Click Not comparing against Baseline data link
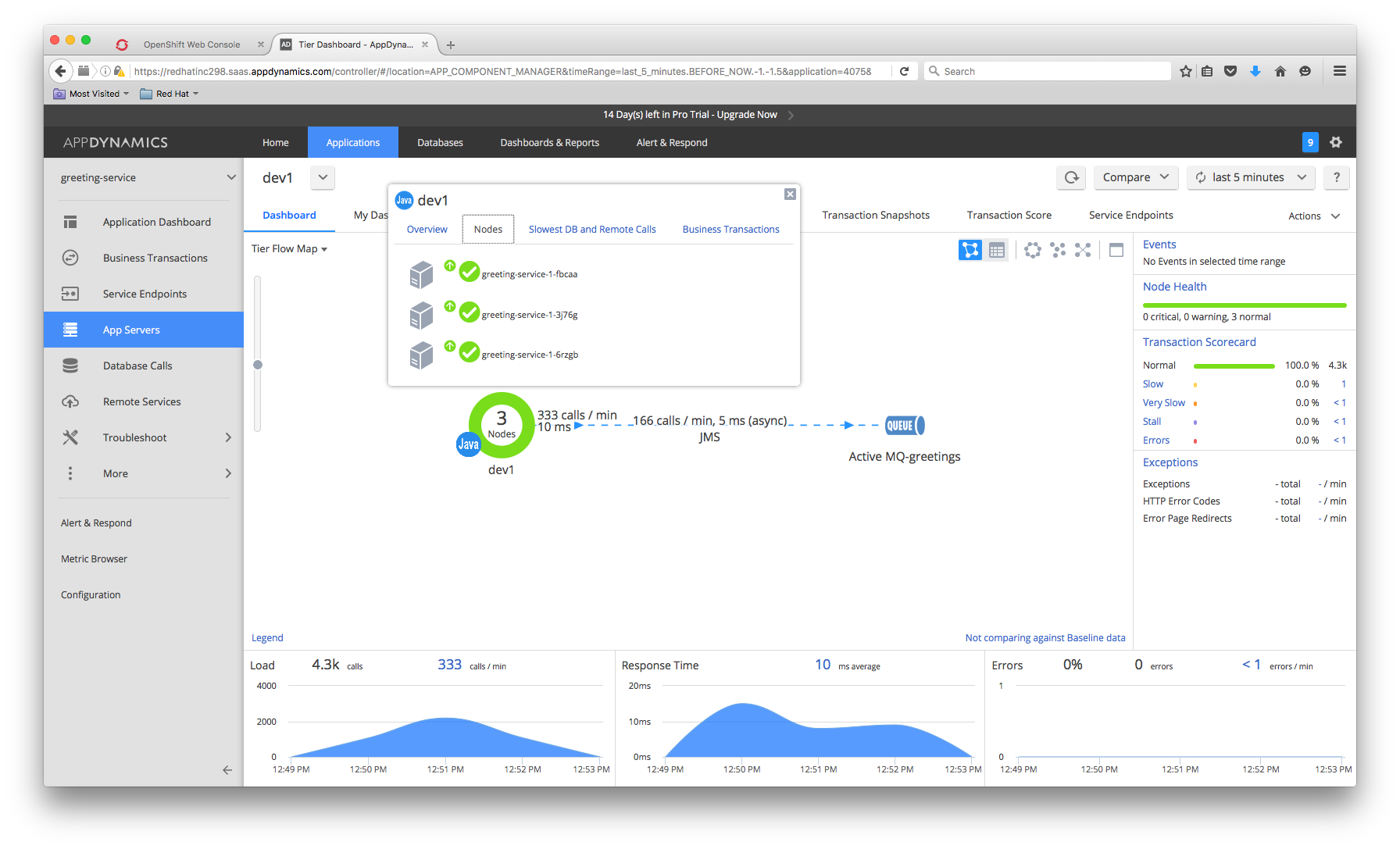The height and width of the screenshot is (849, 1400). coord(1045,637)
